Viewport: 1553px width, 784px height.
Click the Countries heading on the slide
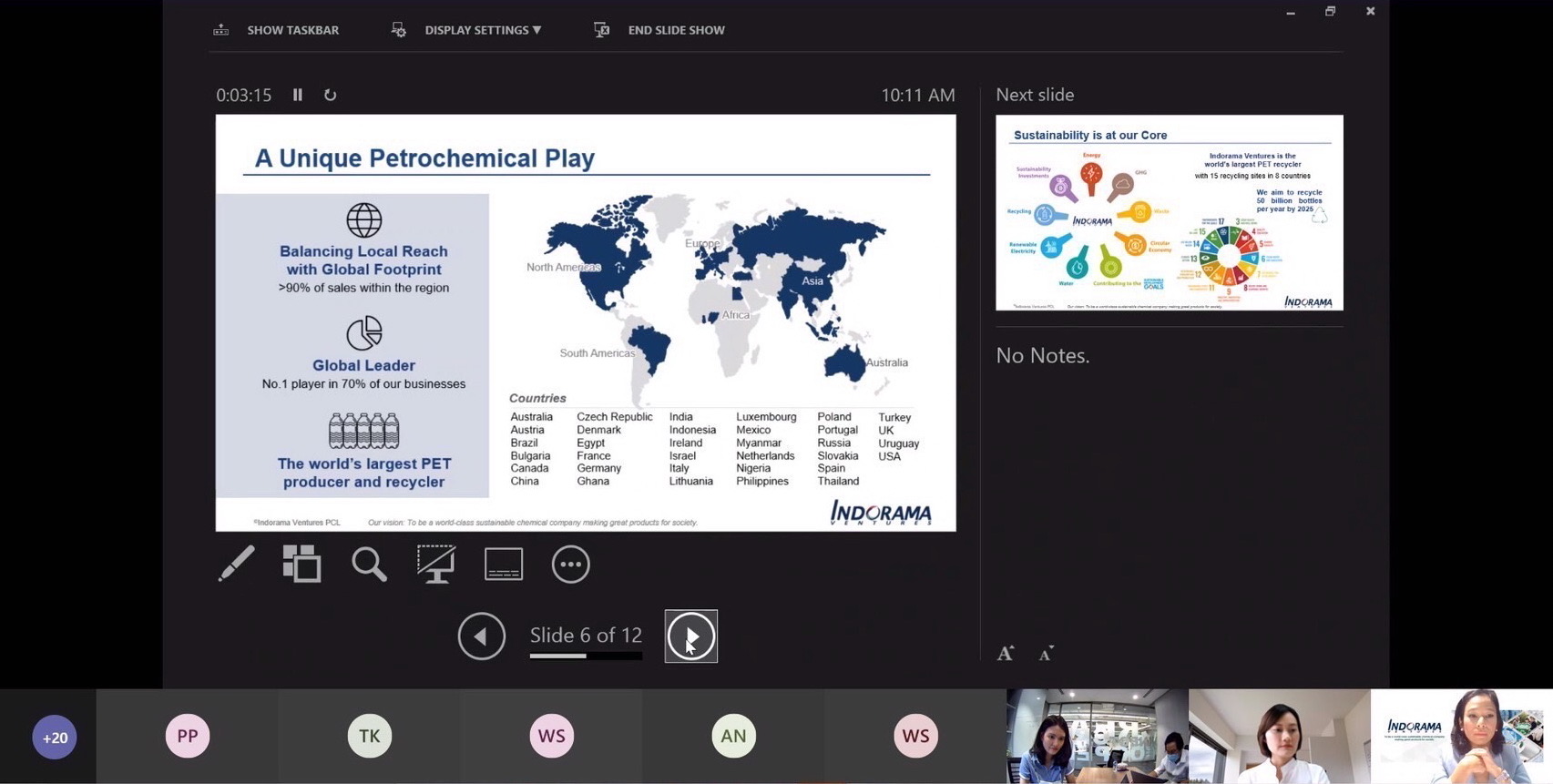(x=537, y=398)
